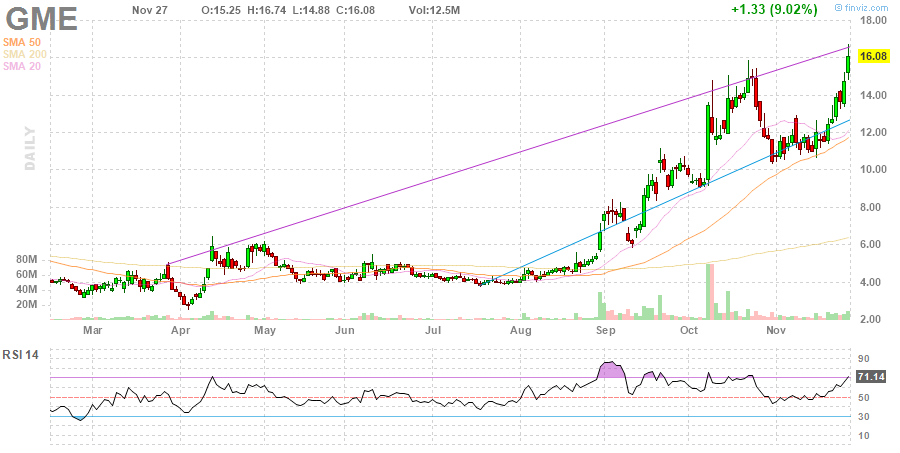Click the purple overbought RSI area in September
Viewport: 900px width, 453px height.
click(x=610, y=369)
